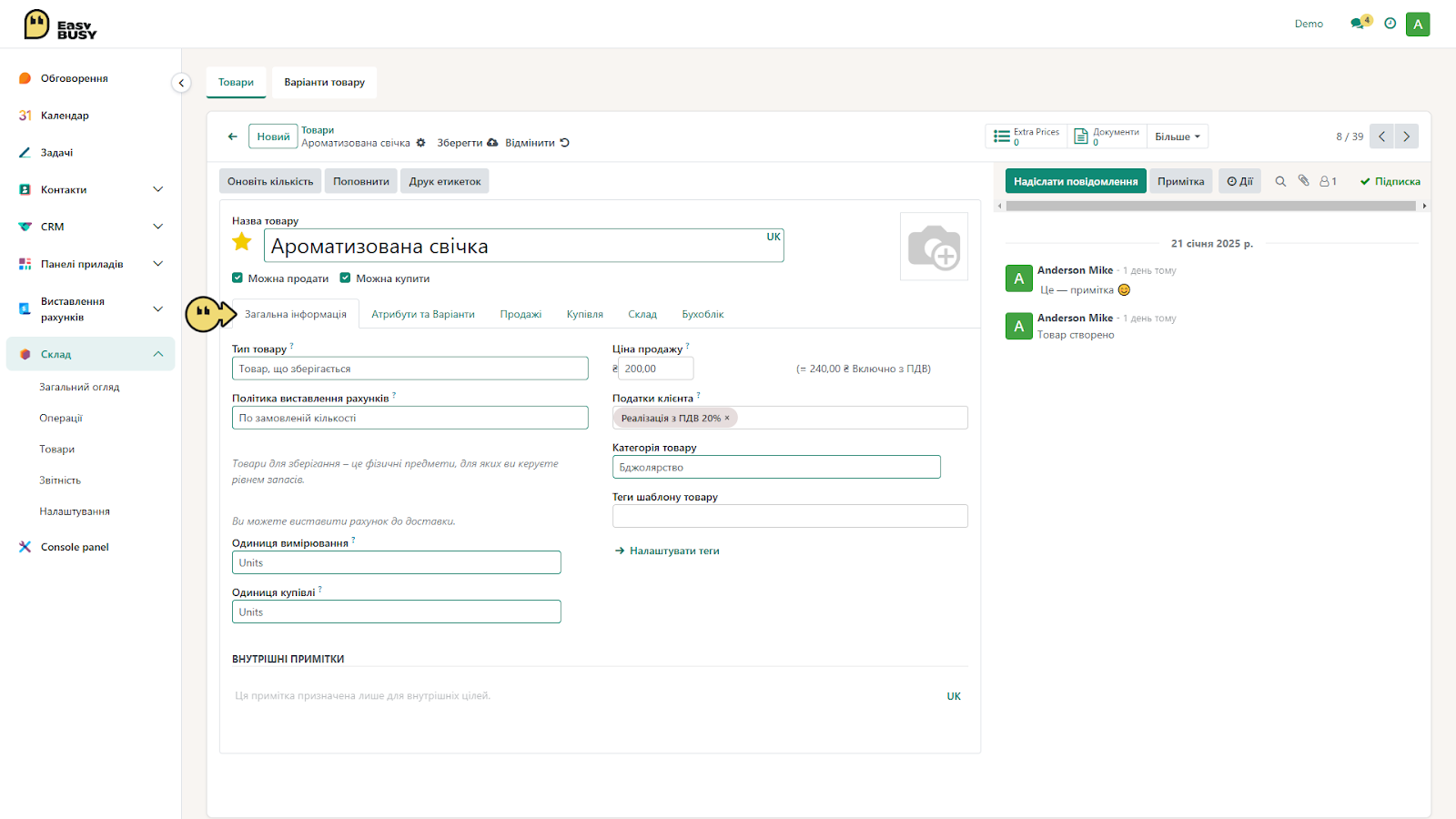
Task: Open the Політика виставлення рахунків dropdown
Action: click(x=410, y=418)
